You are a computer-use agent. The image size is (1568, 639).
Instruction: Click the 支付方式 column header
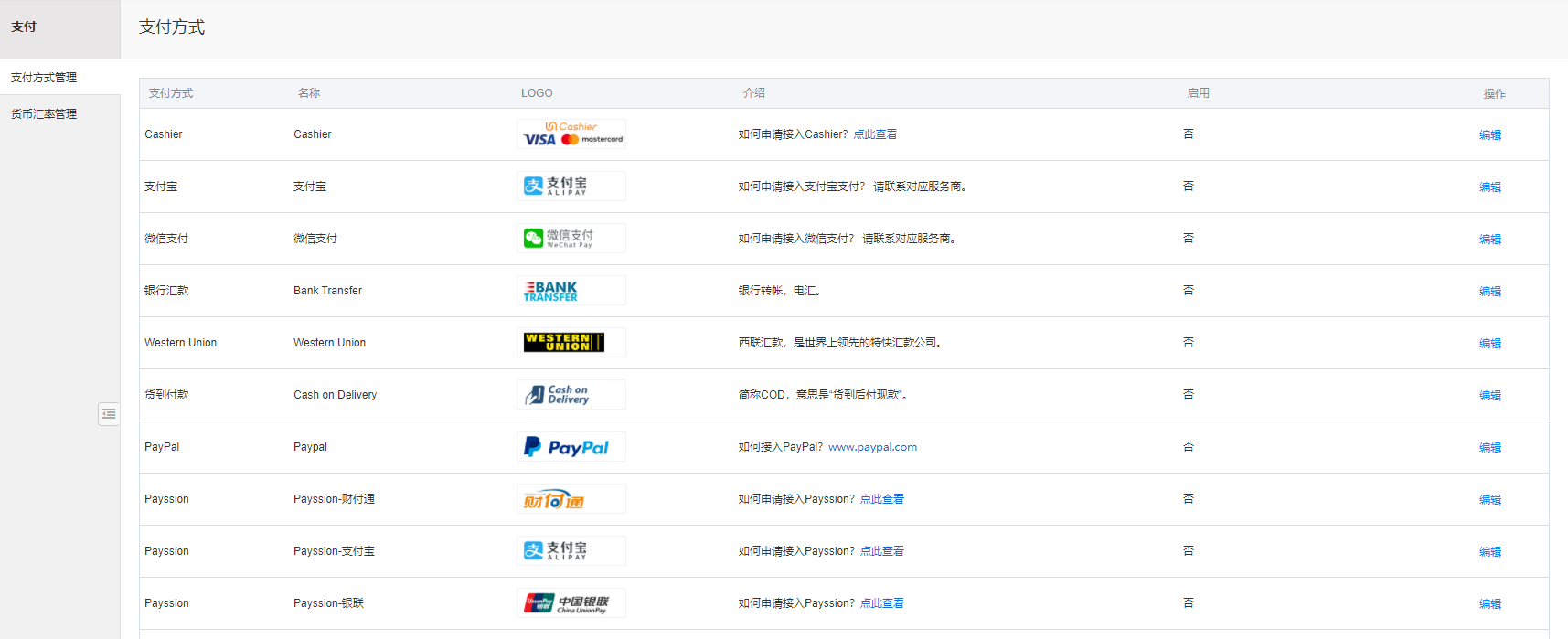[171, 93]
